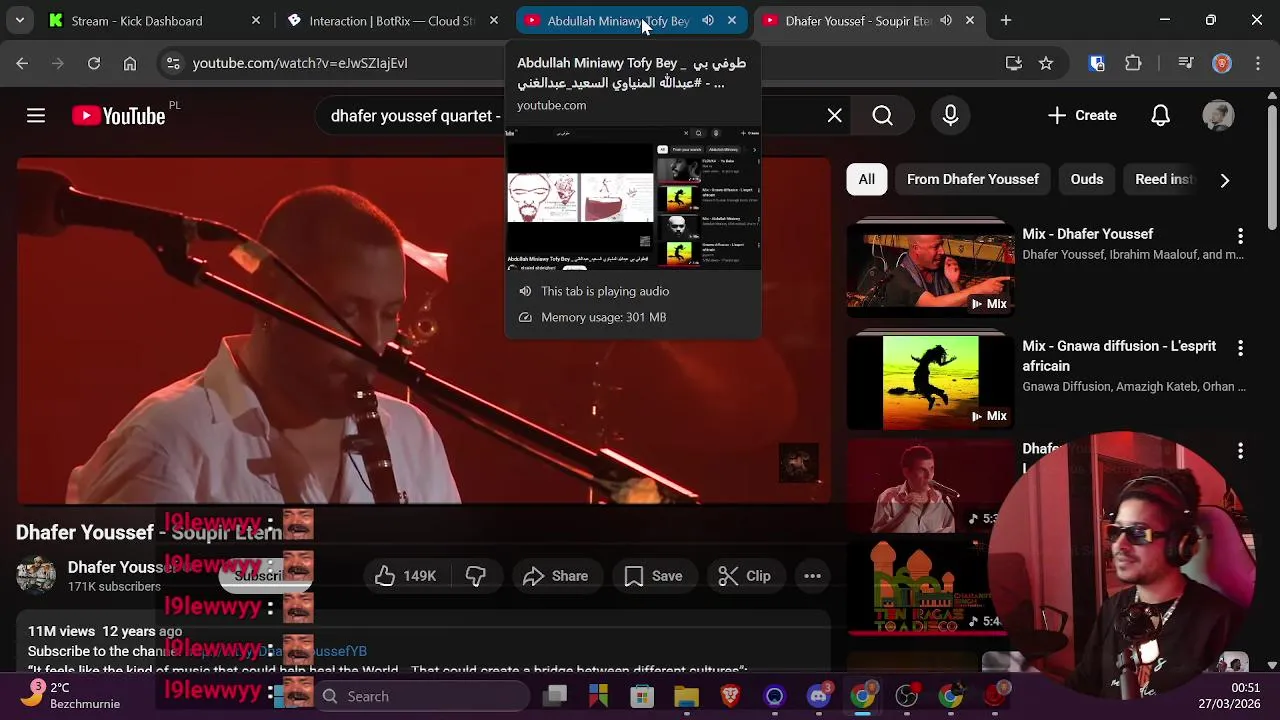
Task: Save the video to a playlist
Action: [653, 576]
